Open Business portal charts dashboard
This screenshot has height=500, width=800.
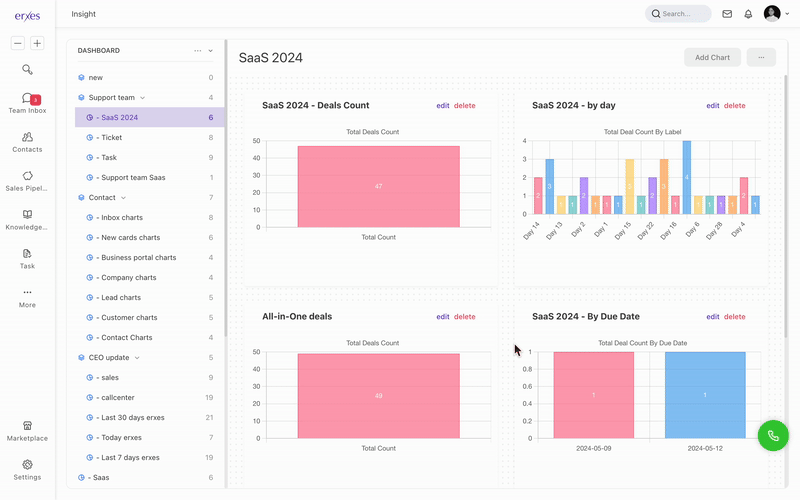point(149,258)
